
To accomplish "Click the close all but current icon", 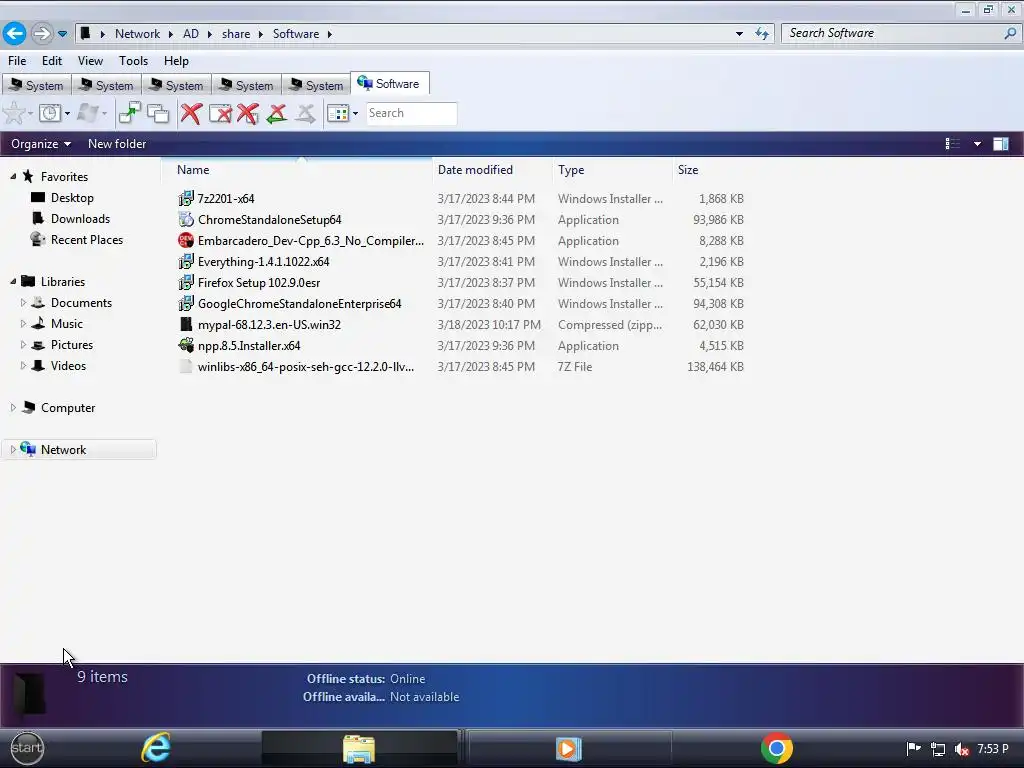I will tap(248, 113).
